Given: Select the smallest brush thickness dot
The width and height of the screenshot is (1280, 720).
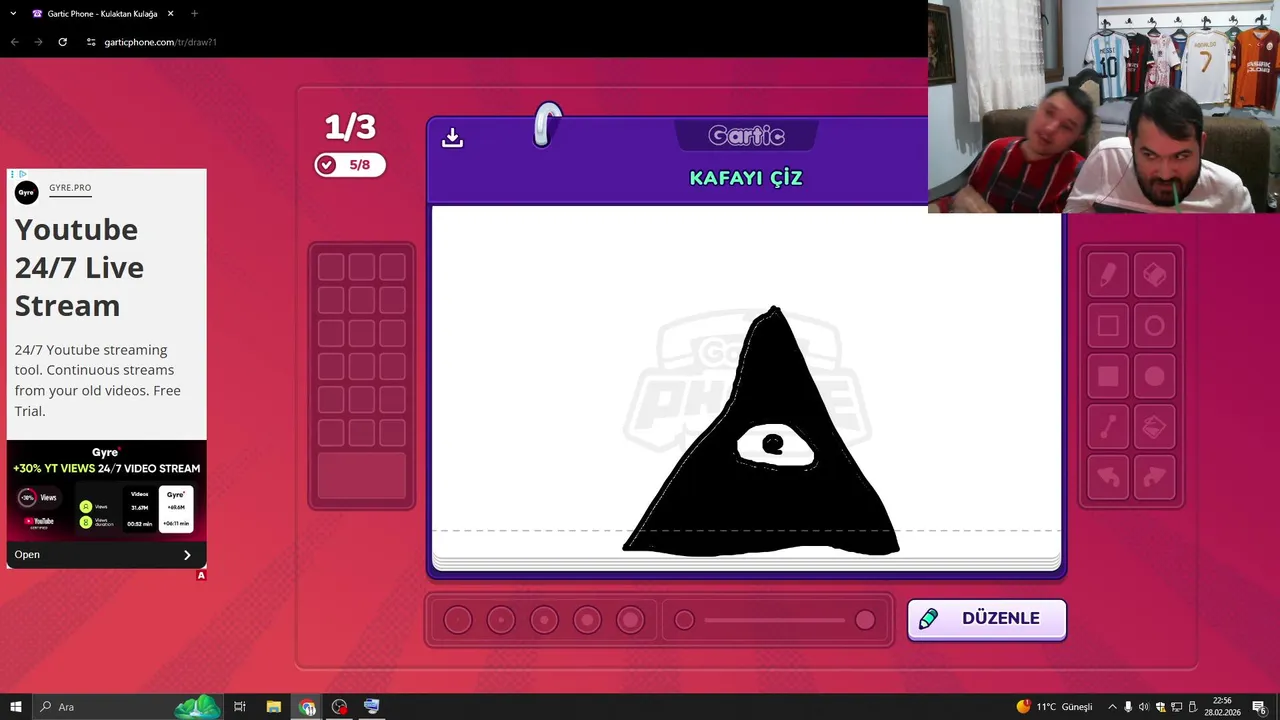Looking at the screenshot, I should 458,620.
